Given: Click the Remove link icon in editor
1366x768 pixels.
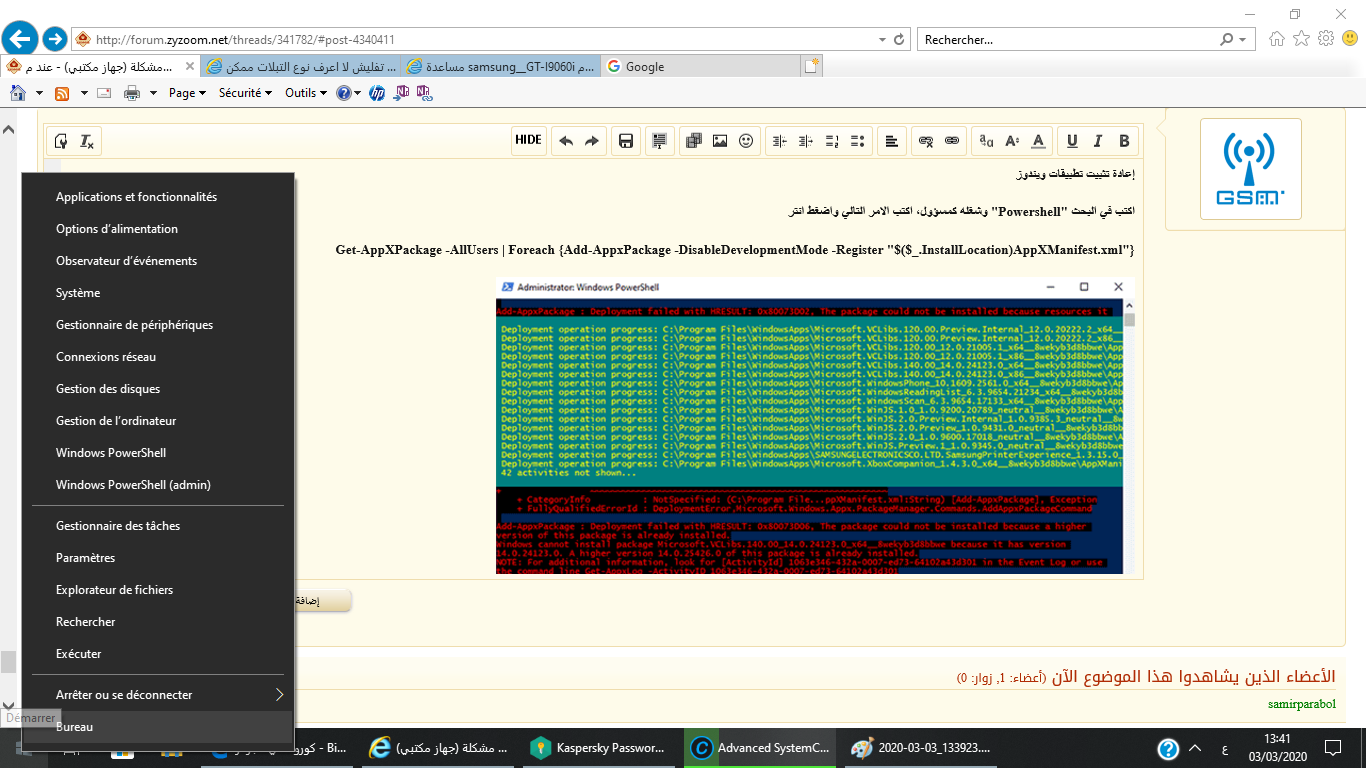Looking at the screenshot, I should pyautogui.click(x=926, y=141).
